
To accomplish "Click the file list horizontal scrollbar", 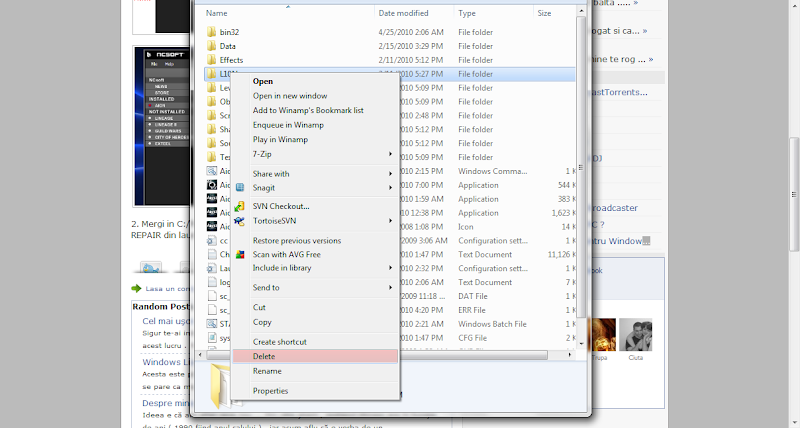I will pyautogui.click(x=377, y=355).
